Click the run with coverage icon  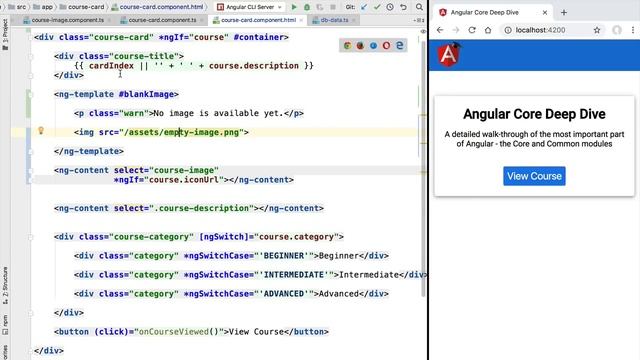[320, 7]
